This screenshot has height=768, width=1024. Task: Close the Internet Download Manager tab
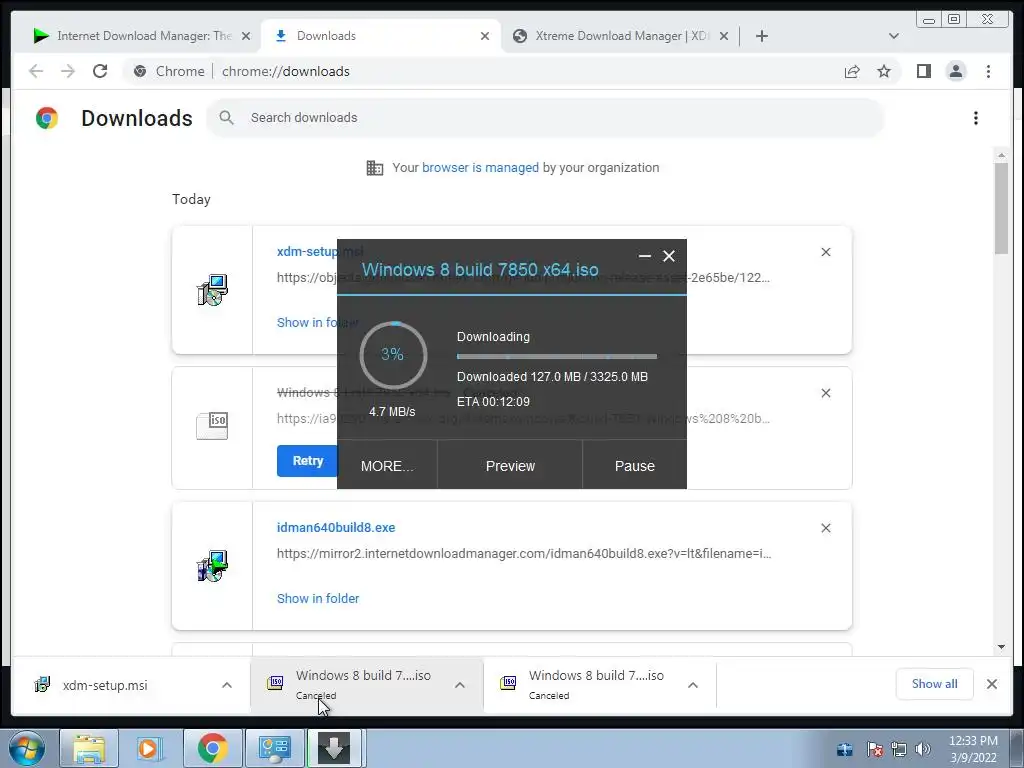click(246, 36)
